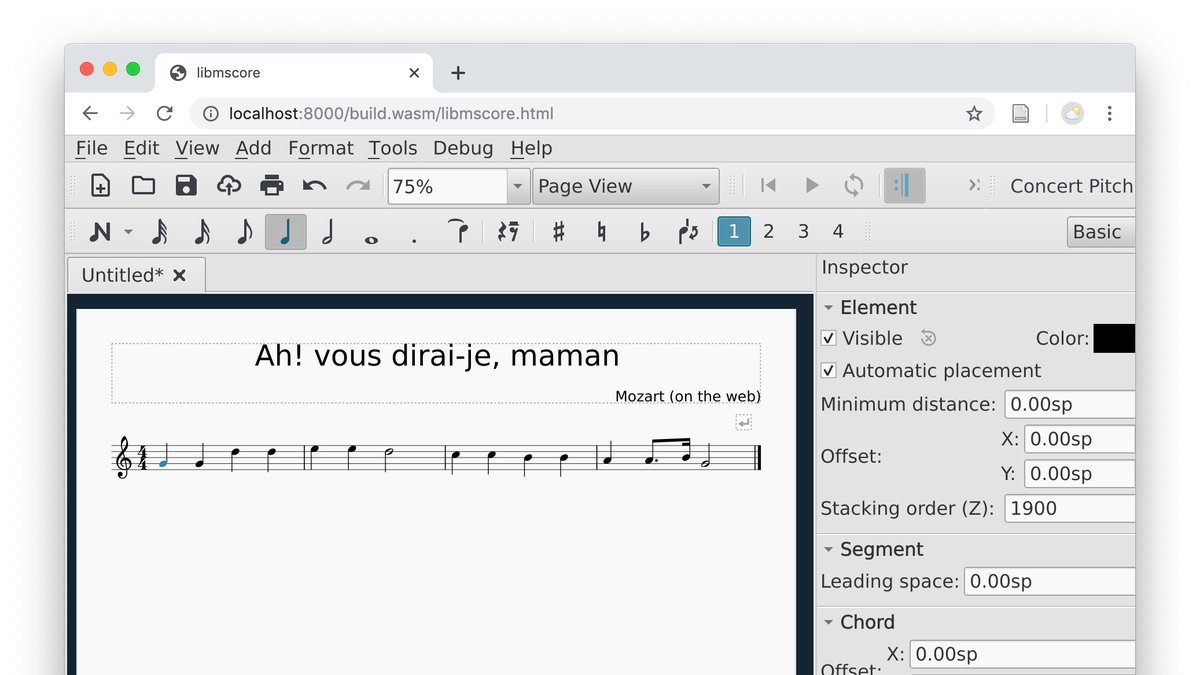Select the half note duration
Viewport: 1200px width, 675px height.
point(328,232)
